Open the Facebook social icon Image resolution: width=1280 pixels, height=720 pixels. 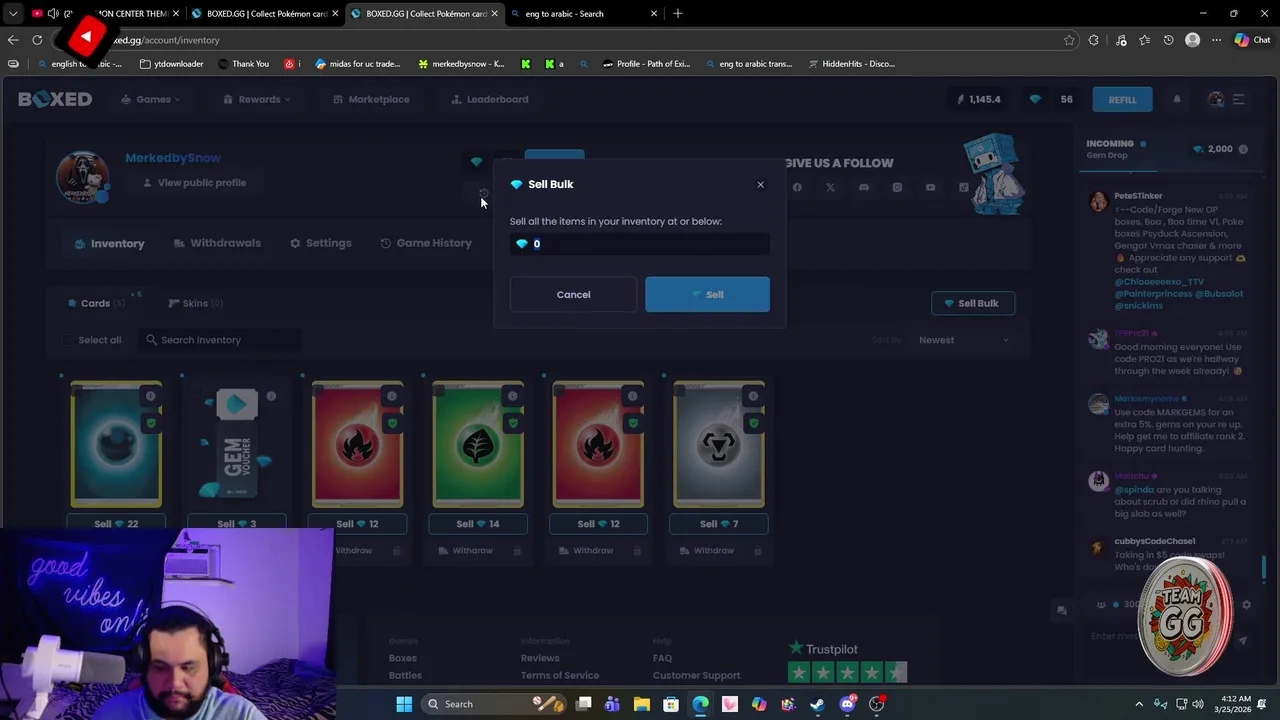click(x=797, y=187)
